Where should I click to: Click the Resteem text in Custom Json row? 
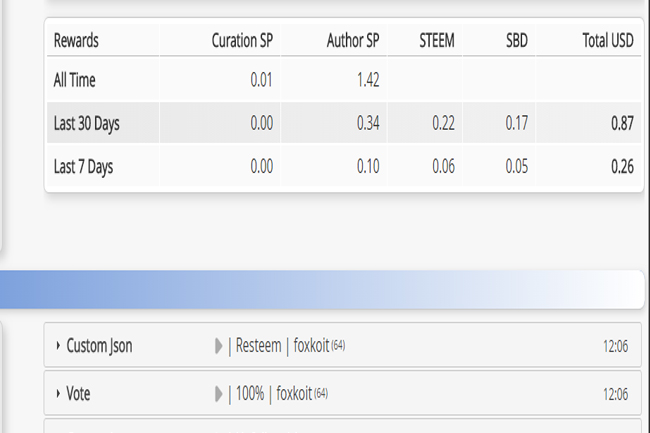tap(260, 346)
